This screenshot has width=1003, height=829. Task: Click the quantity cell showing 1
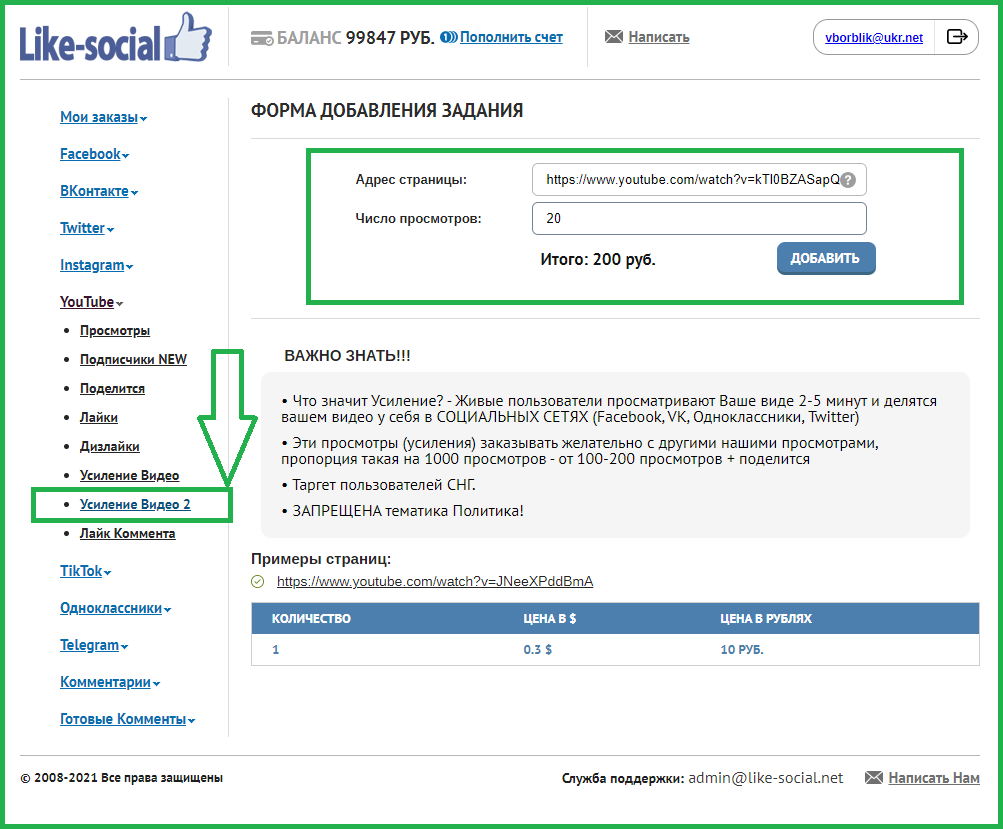[x=276, y=650]
